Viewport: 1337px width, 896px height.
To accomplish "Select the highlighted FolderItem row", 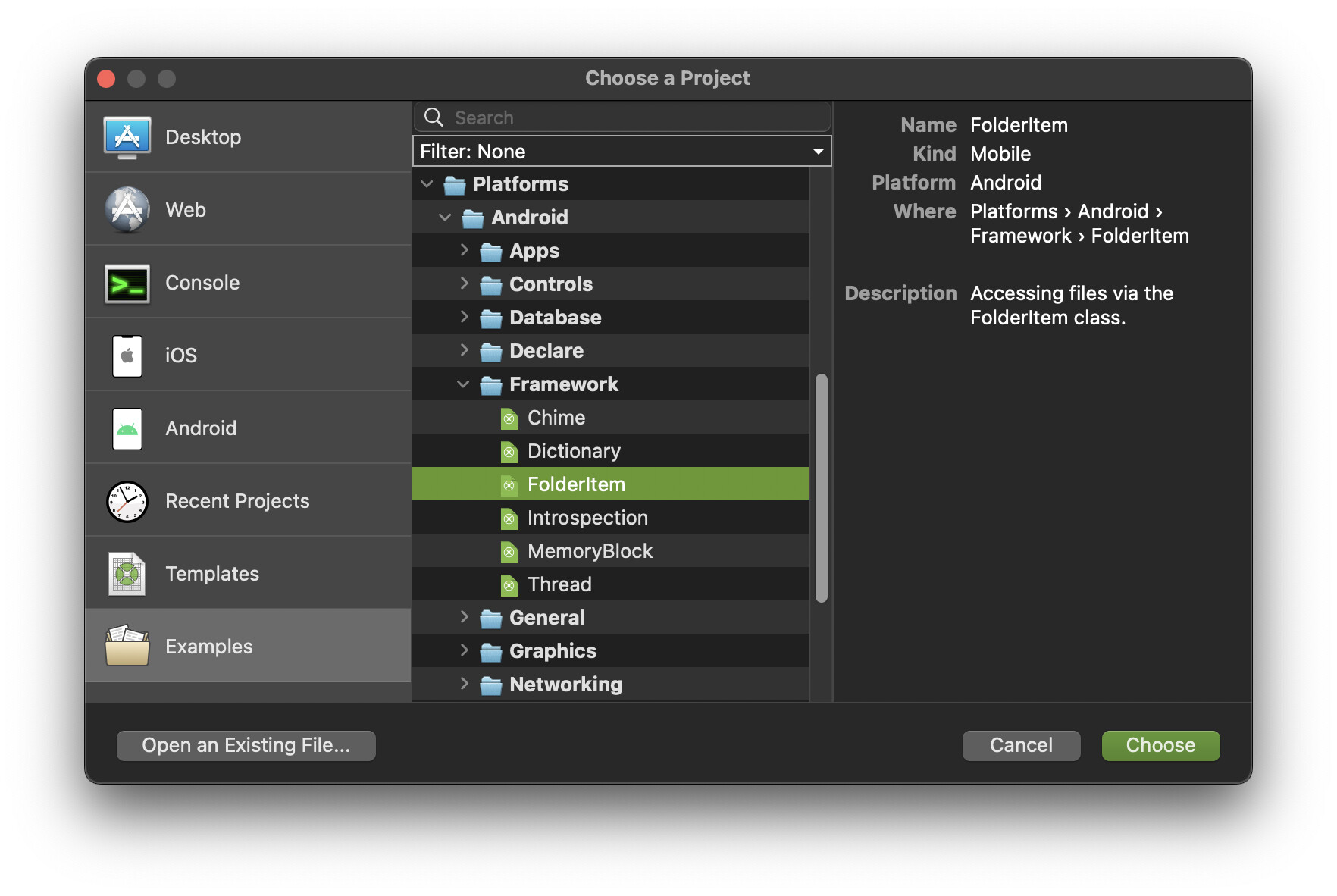I will click(x=611, y=484).
